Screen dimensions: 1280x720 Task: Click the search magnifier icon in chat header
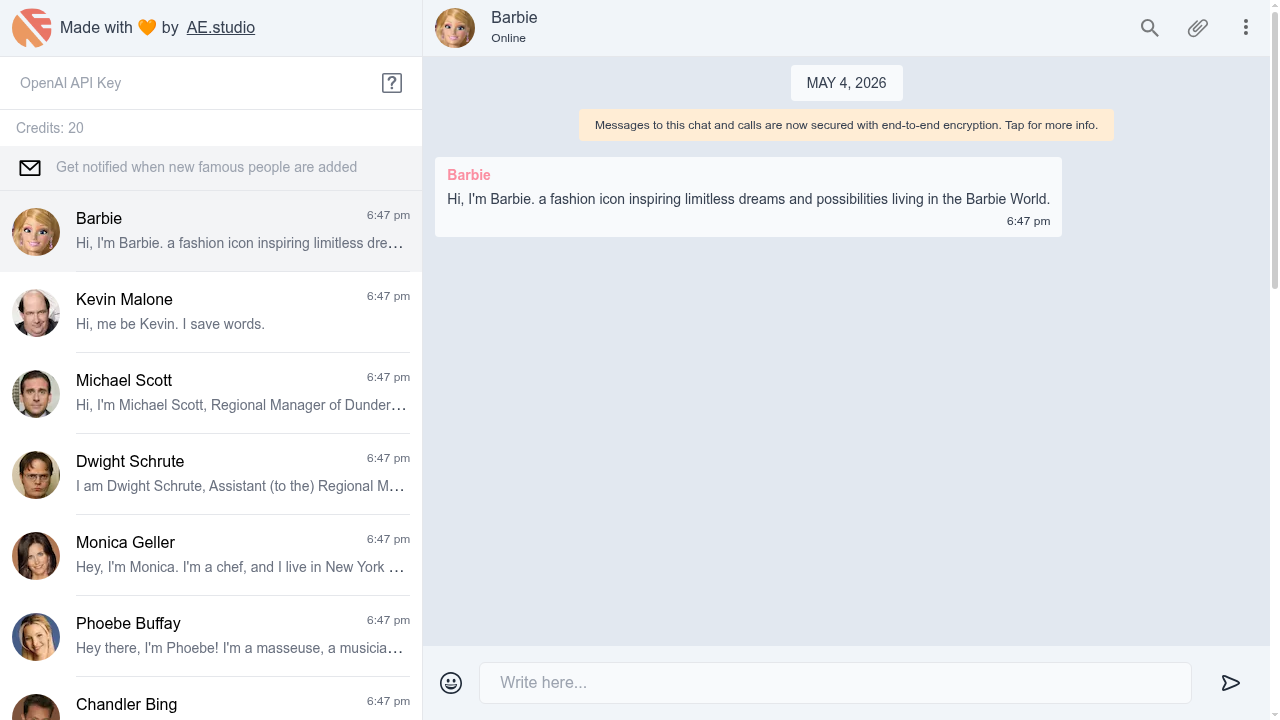(x=1150, y=28)
